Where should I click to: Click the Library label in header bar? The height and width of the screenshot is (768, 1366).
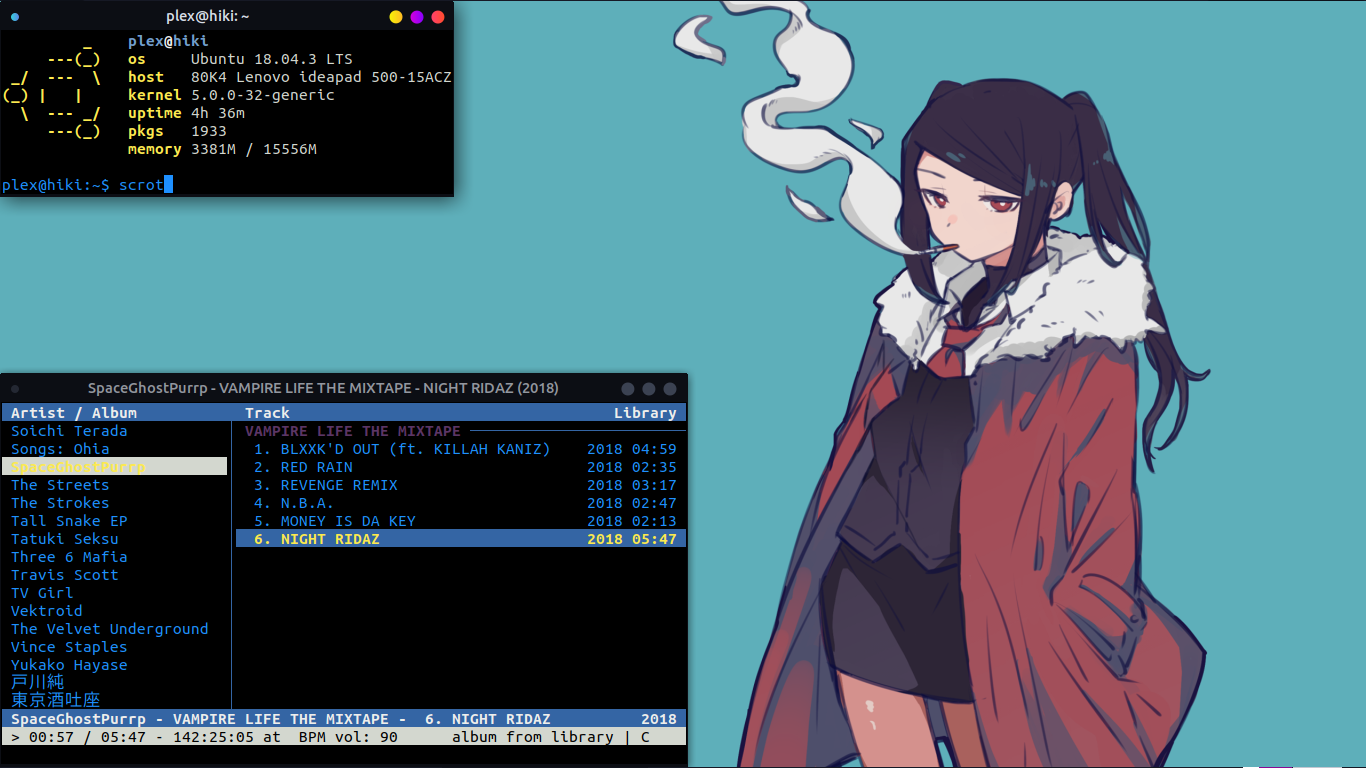645,413
